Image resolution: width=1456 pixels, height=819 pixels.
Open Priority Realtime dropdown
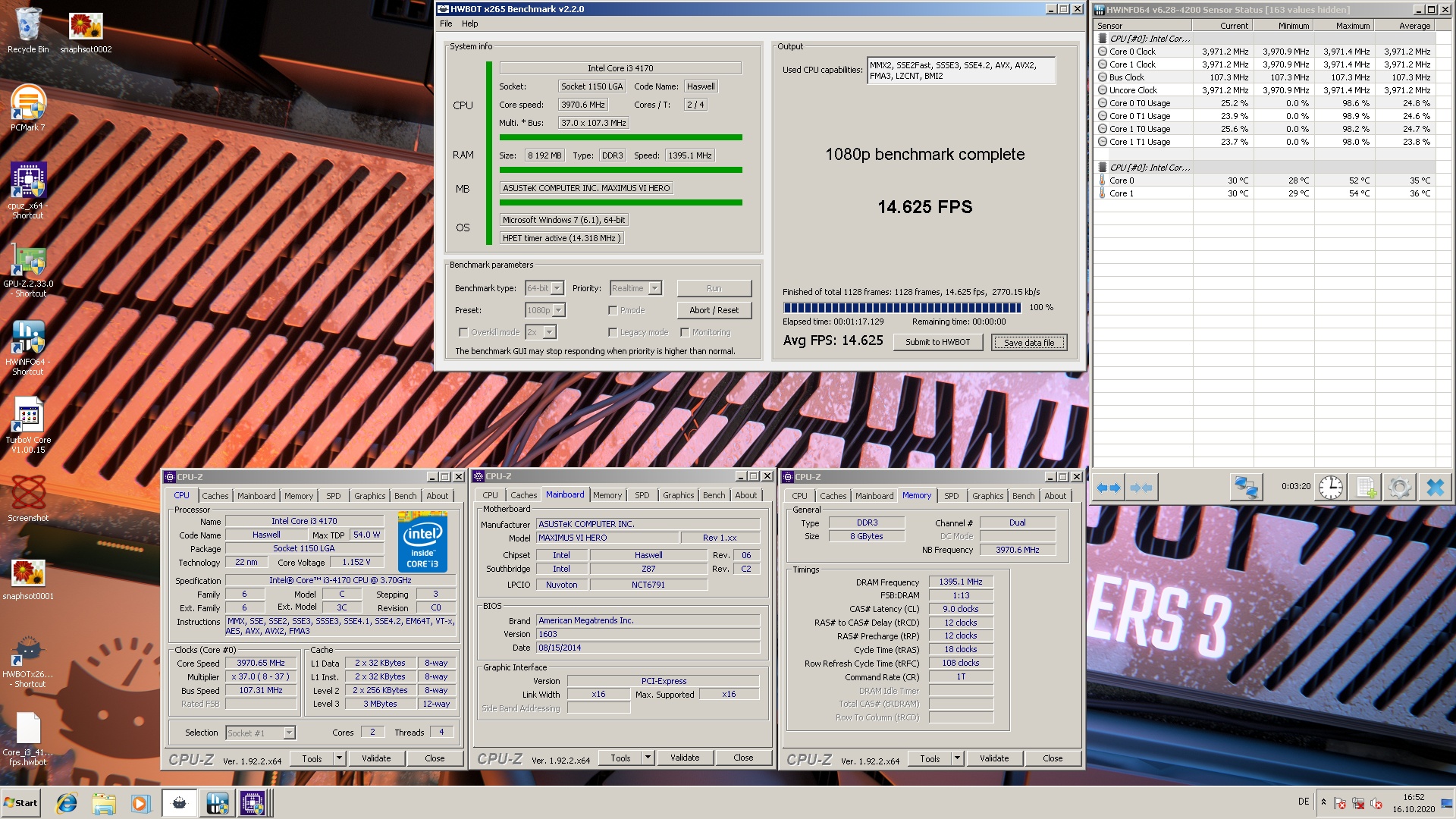635,288
